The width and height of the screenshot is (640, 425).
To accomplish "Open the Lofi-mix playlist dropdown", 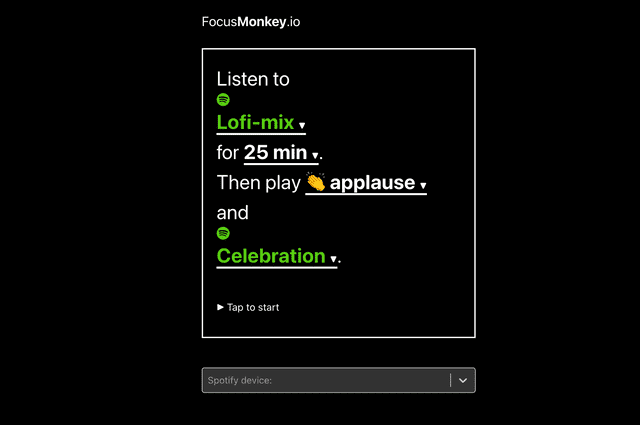I will click(261, 123).
